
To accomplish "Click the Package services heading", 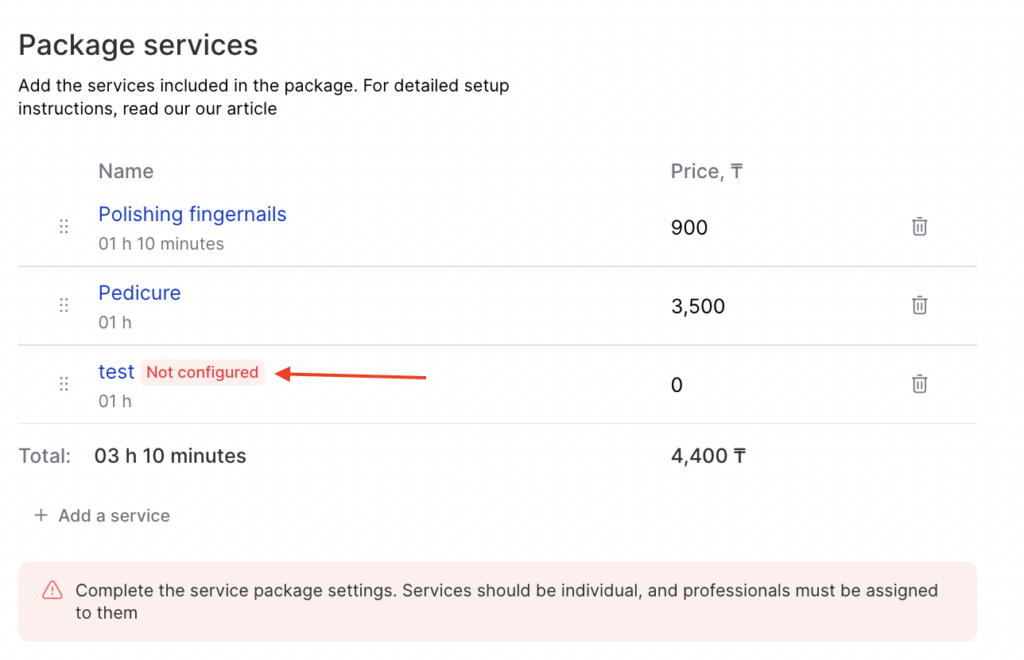I will click(x=138, y=45).
